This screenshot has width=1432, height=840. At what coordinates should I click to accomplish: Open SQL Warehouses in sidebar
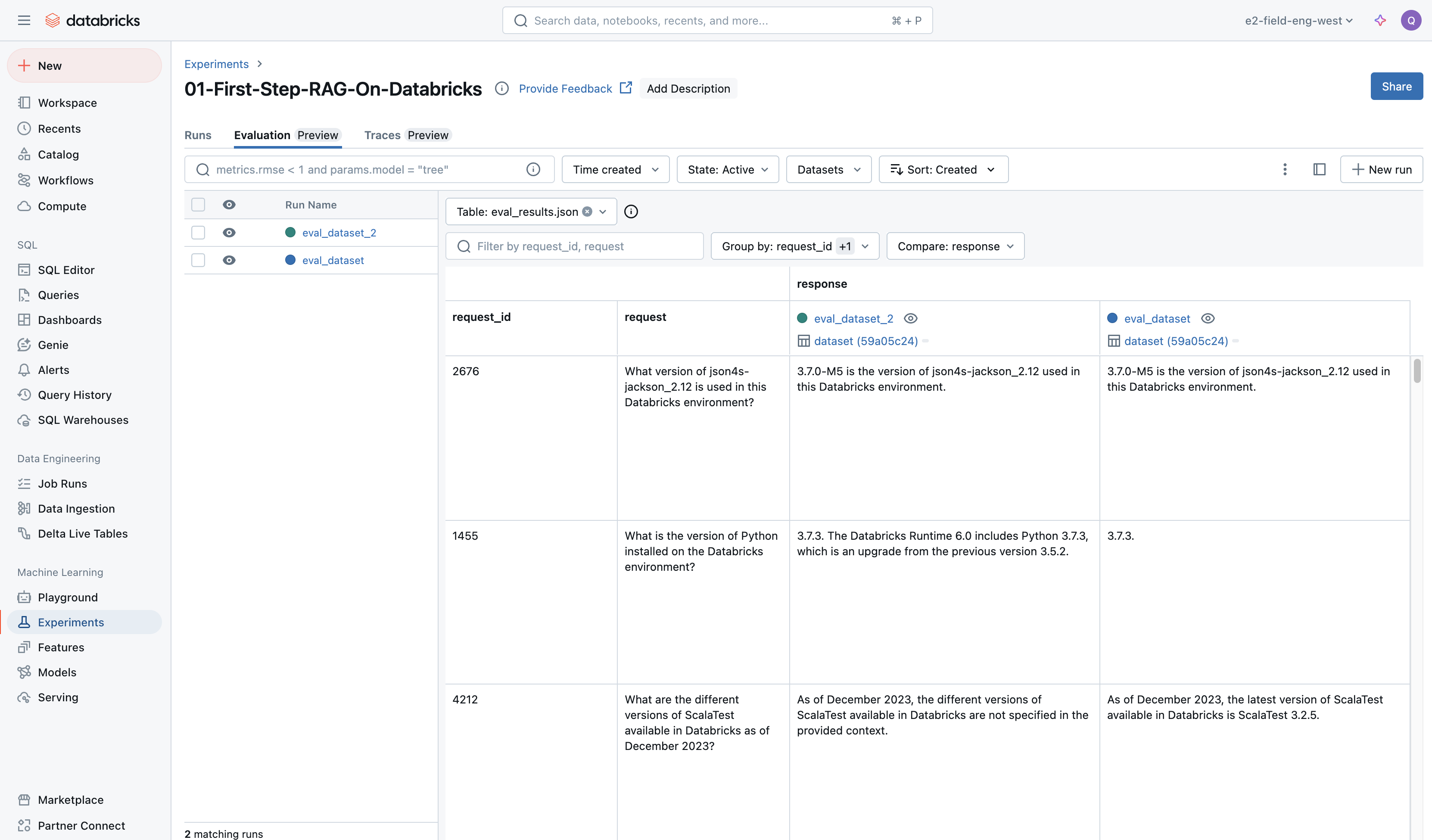[x=84, y=420]
